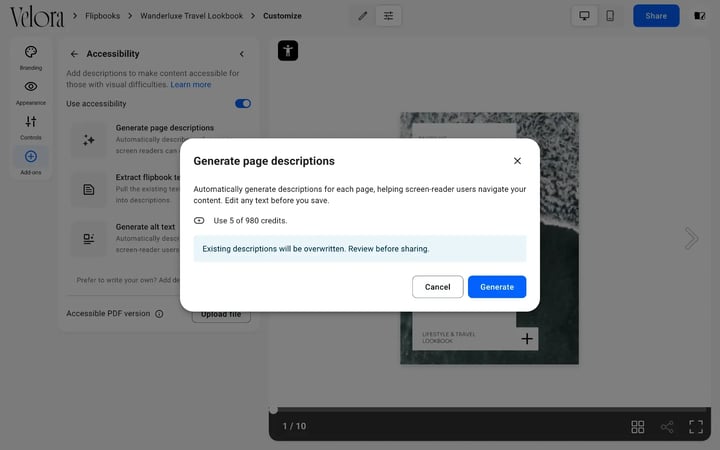Click the credits icon in the dialog
Viewport: 720px width, 450px height.
[199, 220]
